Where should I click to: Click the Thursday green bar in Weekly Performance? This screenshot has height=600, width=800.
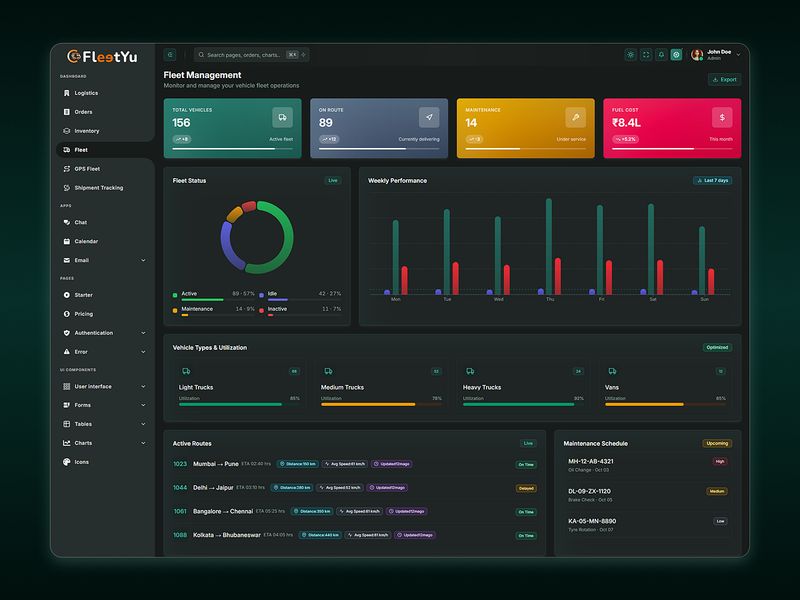pos(549,246)
